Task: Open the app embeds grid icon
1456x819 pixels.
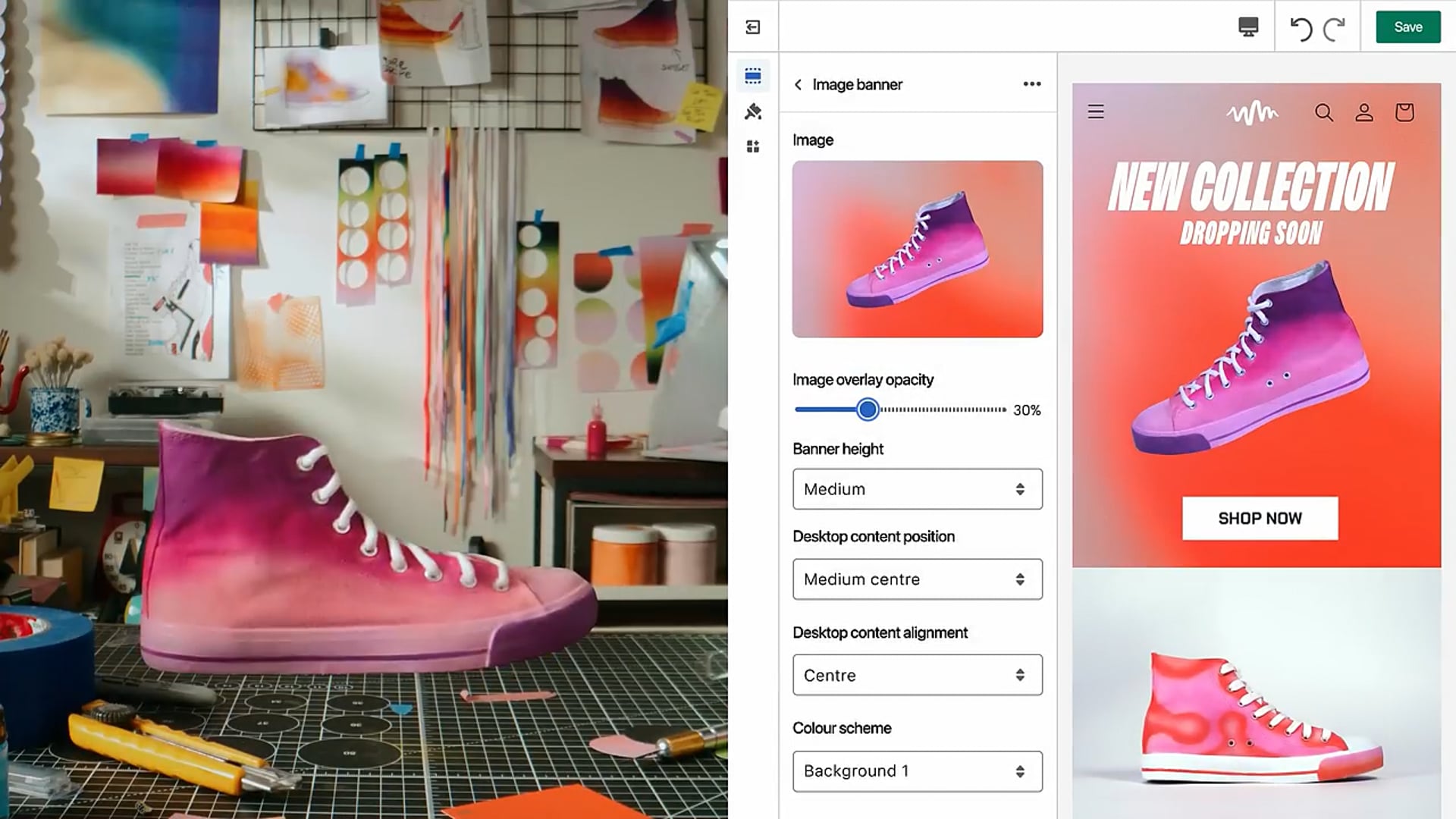Action: pos(753,146)
